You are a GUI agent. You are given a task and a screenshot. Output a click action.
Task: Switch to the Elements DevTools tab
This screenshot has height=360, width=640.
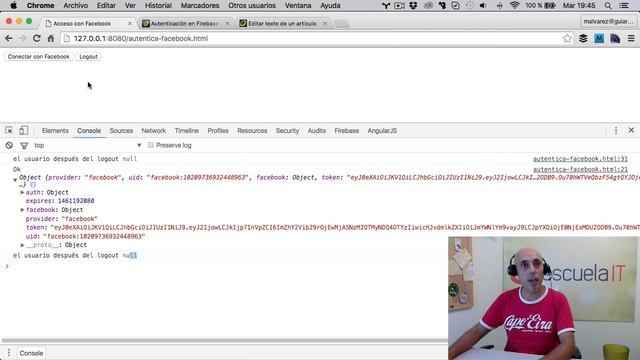pos(55,131)
